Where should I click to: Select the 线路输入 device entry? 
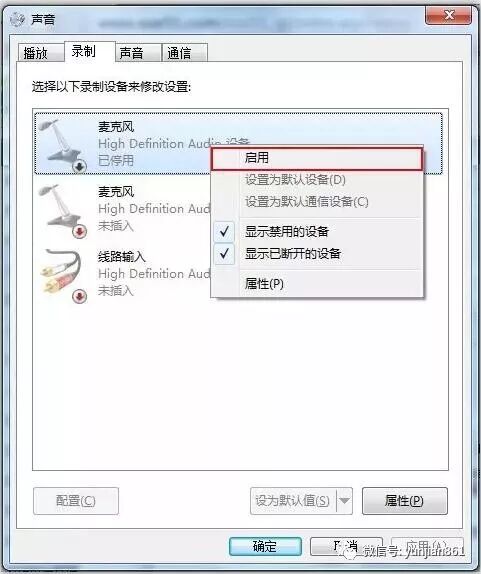[124, 274]
